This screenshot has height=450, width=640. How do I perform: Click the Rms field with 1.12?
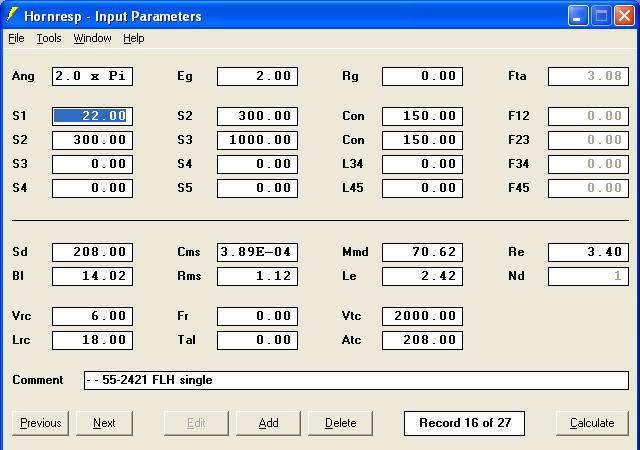pos(258,276)
